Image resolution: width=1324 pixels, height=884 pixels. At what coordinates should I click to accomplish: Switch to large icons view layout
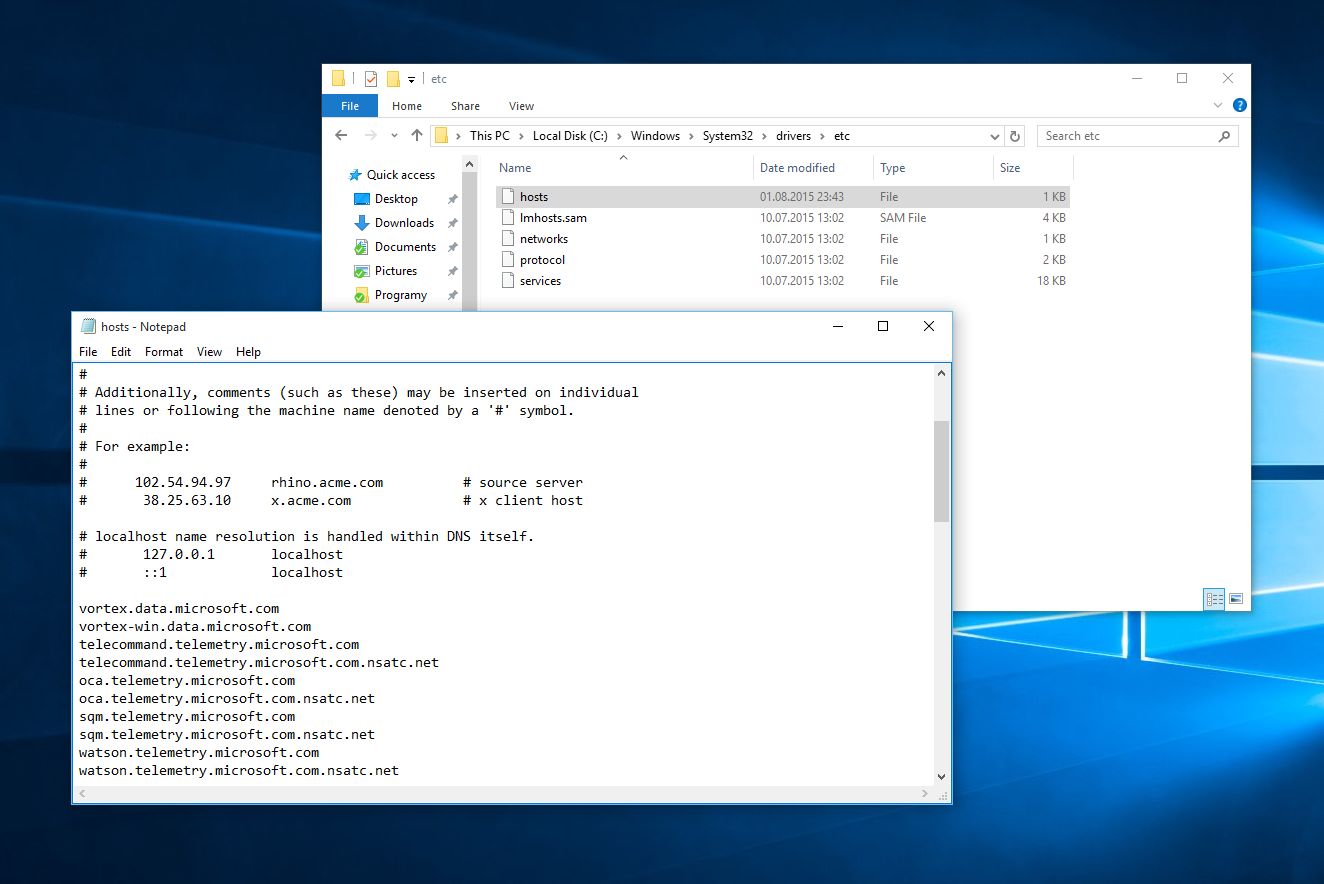[x=1236, y=599]
